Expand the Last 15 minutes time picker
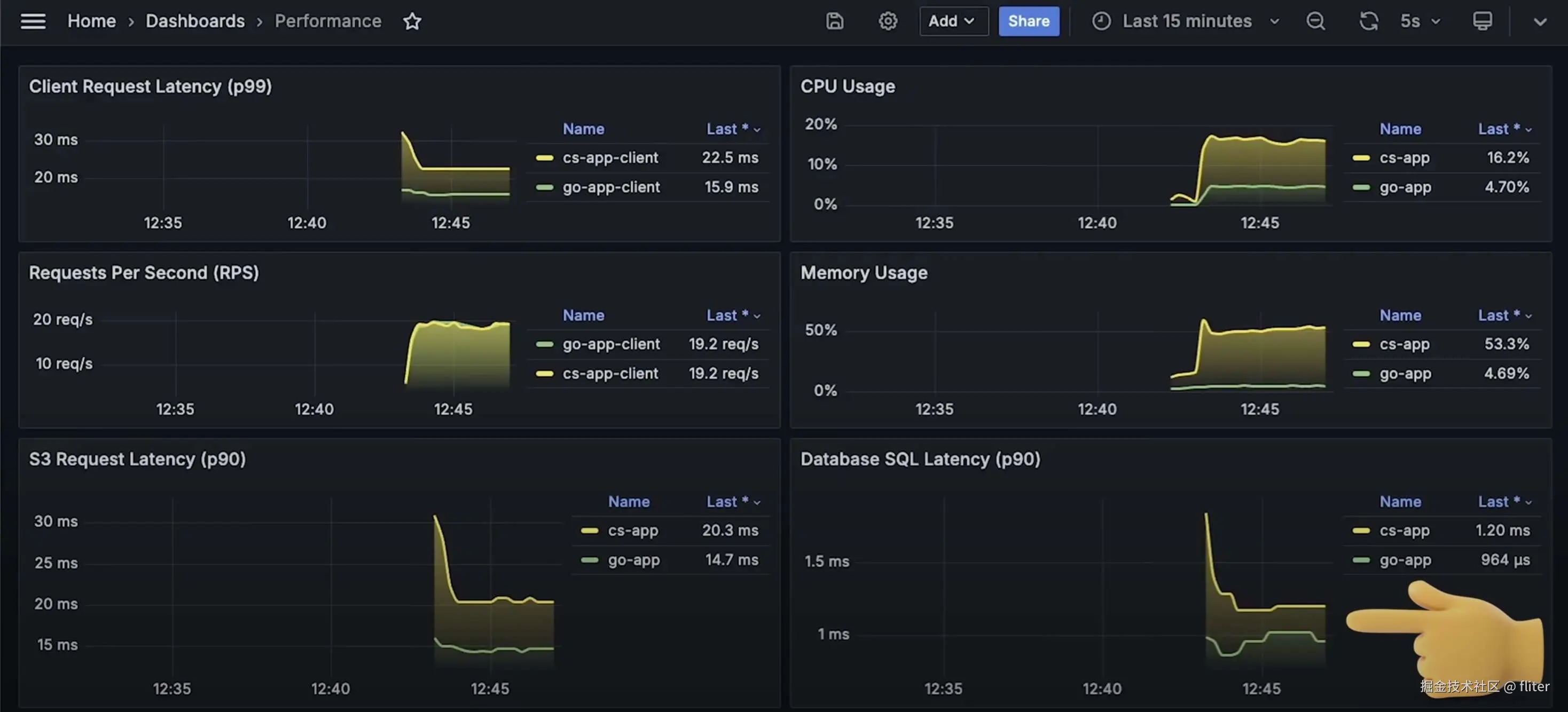Viewport: 1568px width, 712px height. click(x=1187, y=21)
